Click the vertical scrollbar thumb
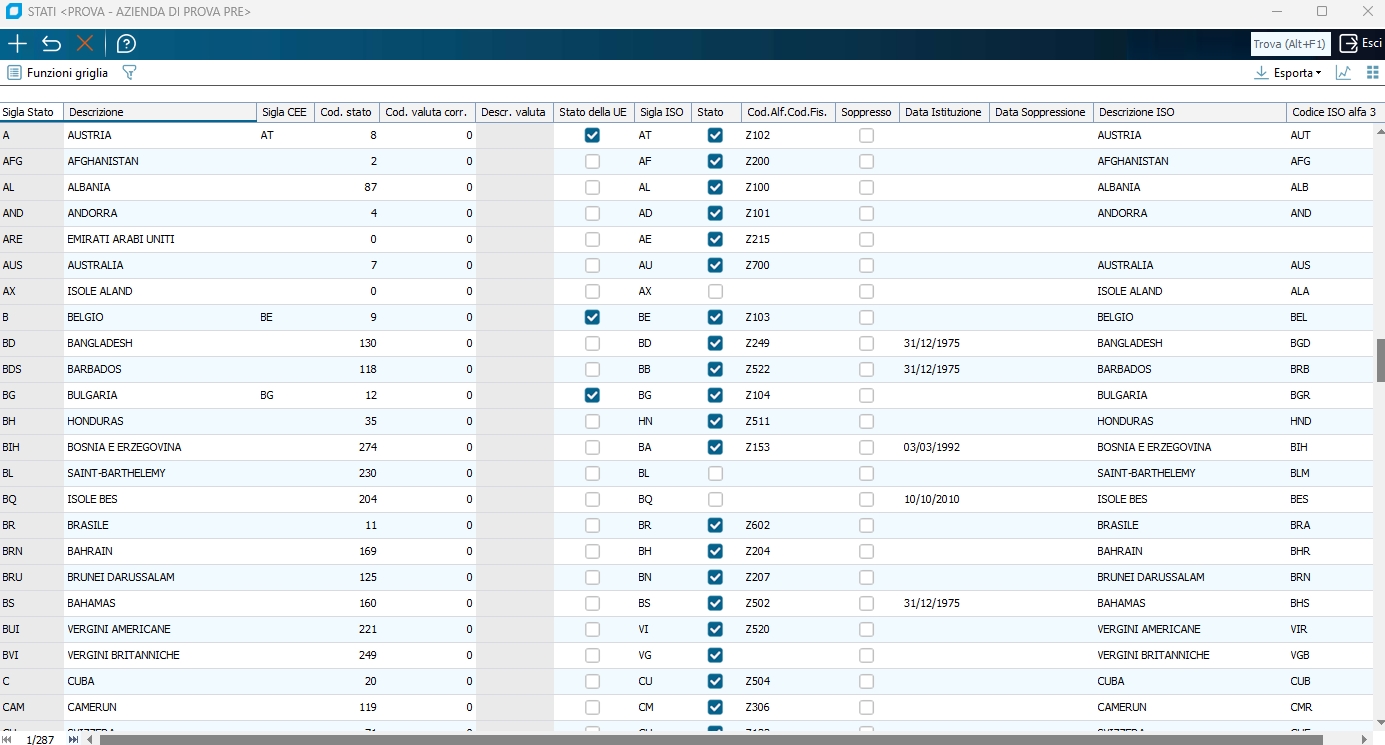Viewport: 1385px width, 745px height. [x=1380, y=360]
